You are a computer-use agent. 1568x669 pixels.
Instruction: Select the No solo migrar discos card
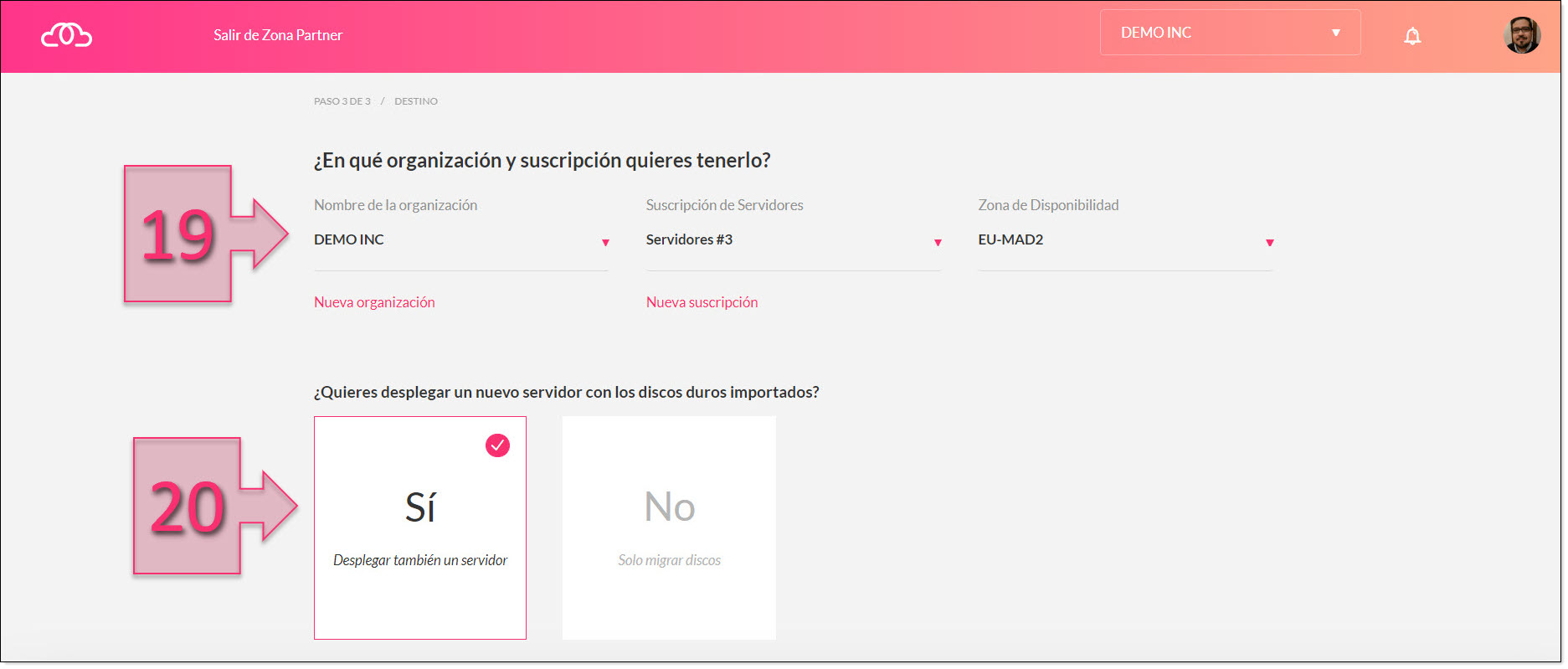(670, 528)
